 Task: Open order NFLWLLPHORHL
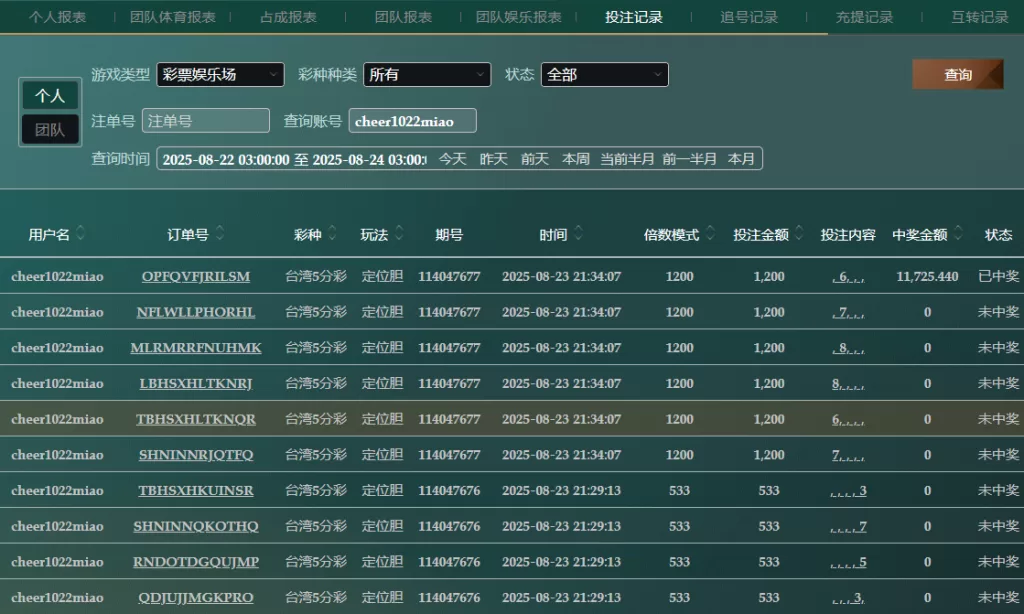pyautogui.click(x=196, y=312)
